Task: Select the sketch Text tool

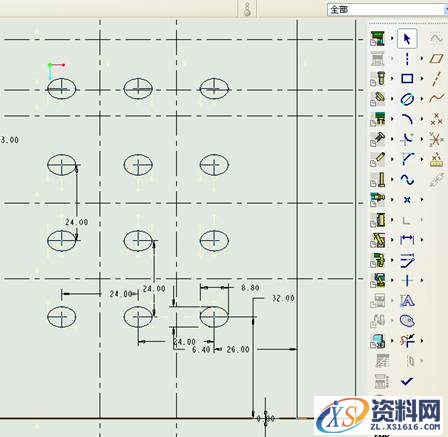Action: point(407,301)
